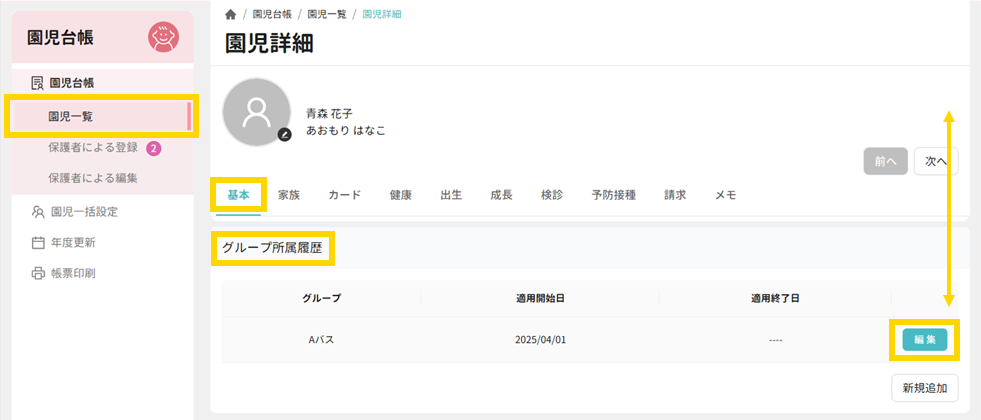
Task: Select 園児一覧 in the sidebar
Action: [71, 116]
